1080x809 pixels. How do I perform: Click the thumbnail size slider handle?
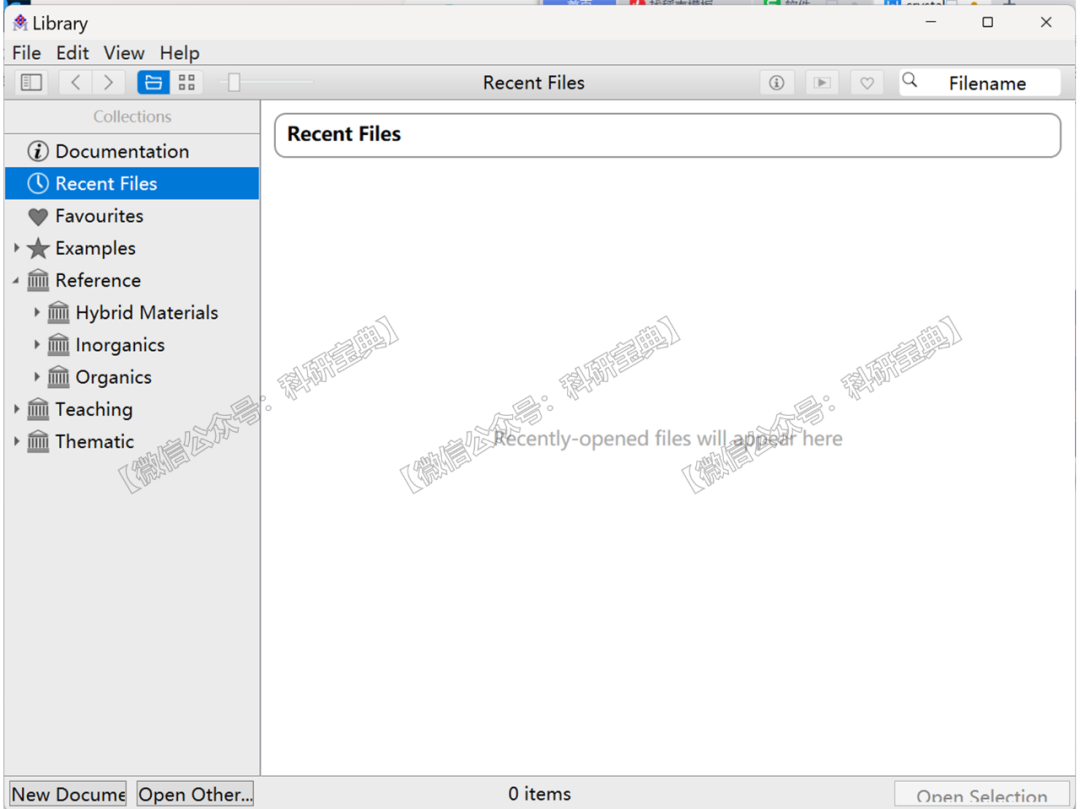coord(234,83)
